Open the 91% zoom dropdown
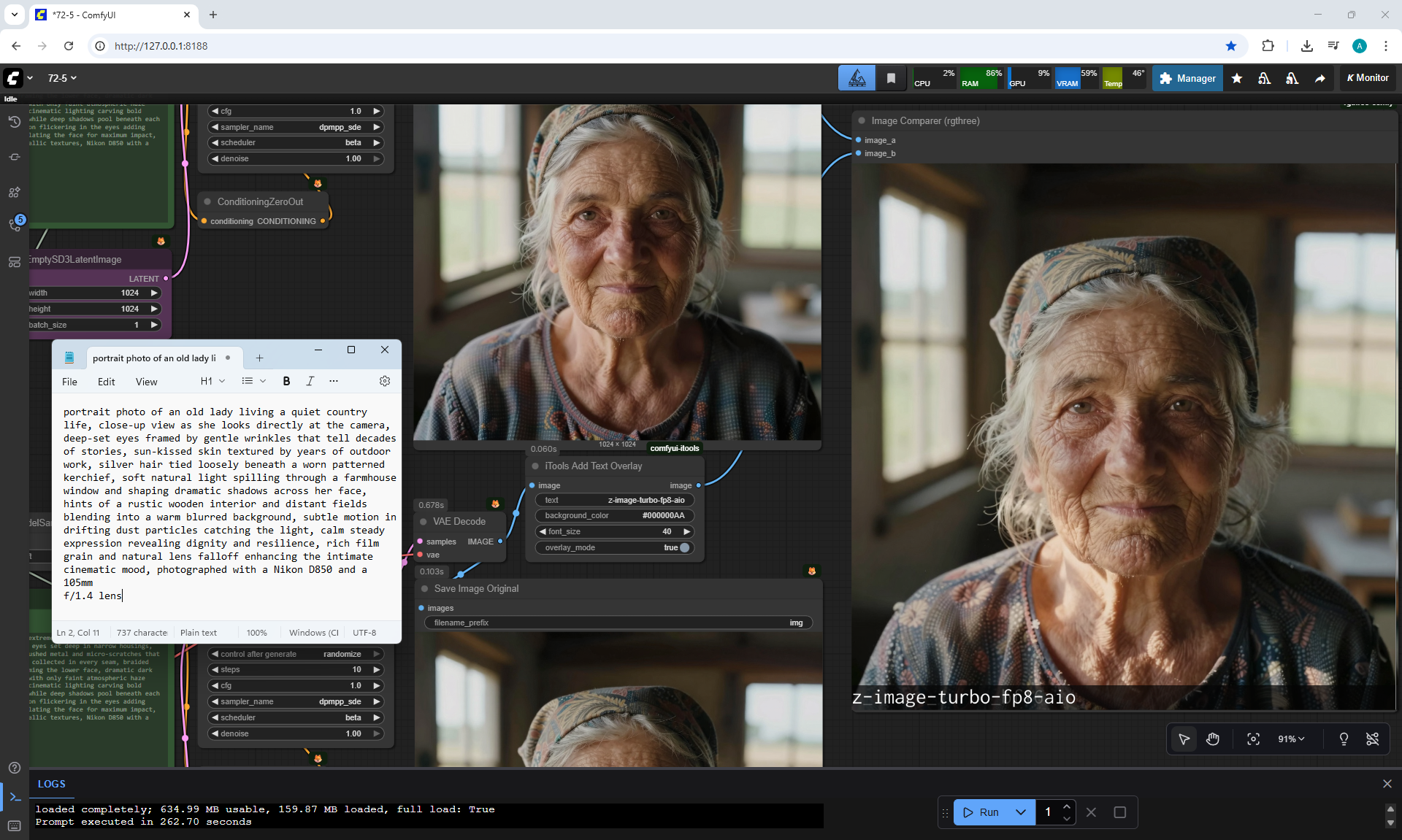 (1291, 739)
